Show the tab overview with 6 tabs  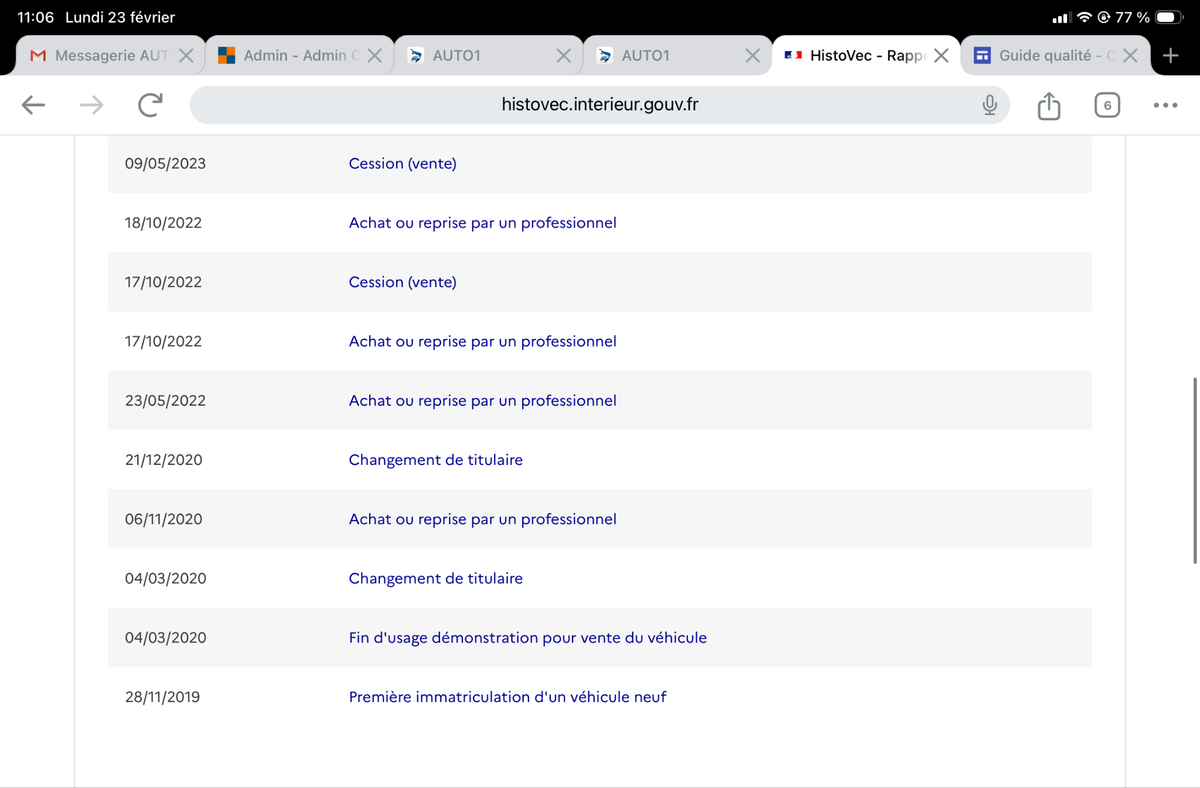coord(1106,105)
